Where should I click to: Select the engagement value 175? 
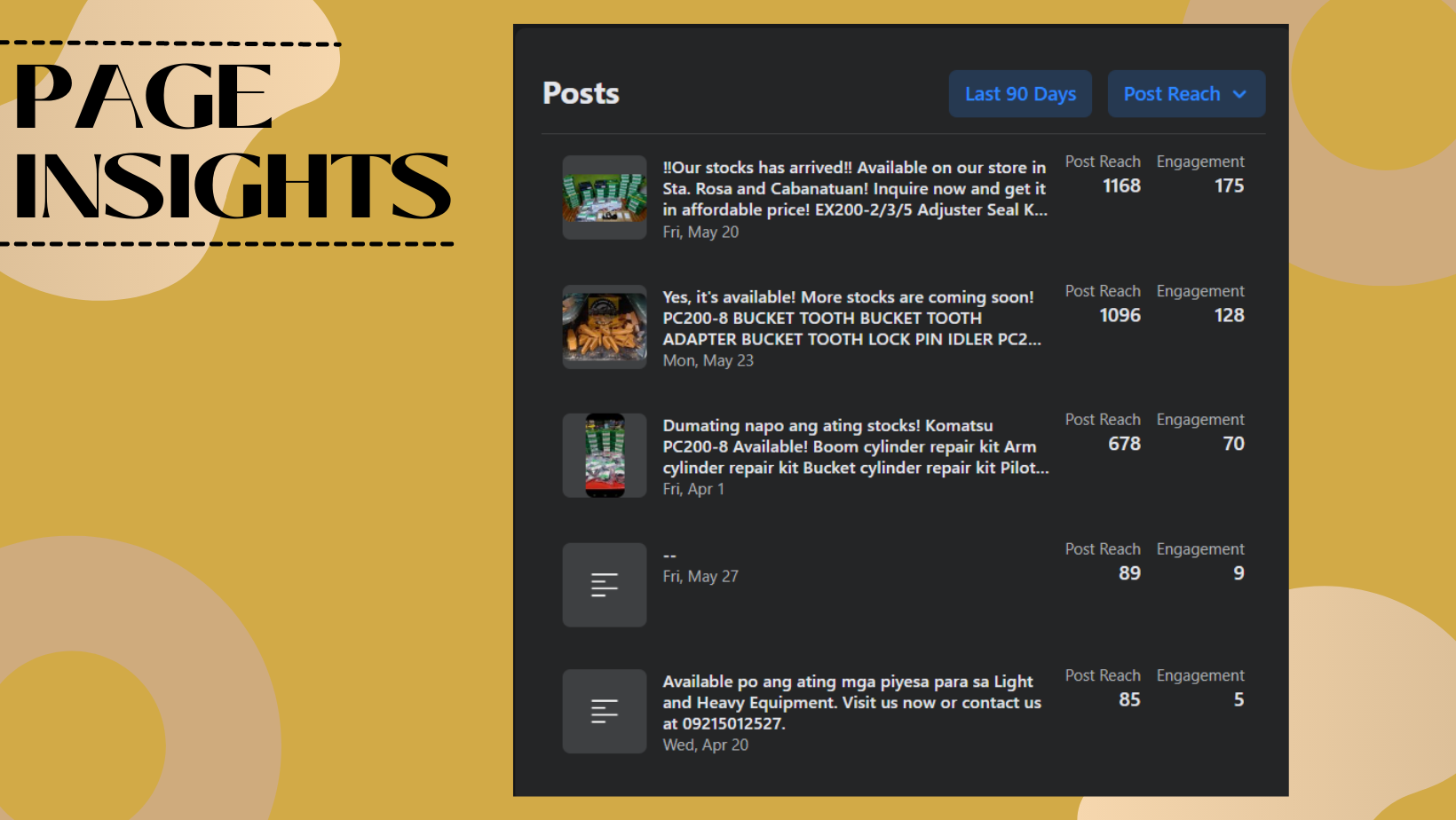click(x=1230, y=185)
